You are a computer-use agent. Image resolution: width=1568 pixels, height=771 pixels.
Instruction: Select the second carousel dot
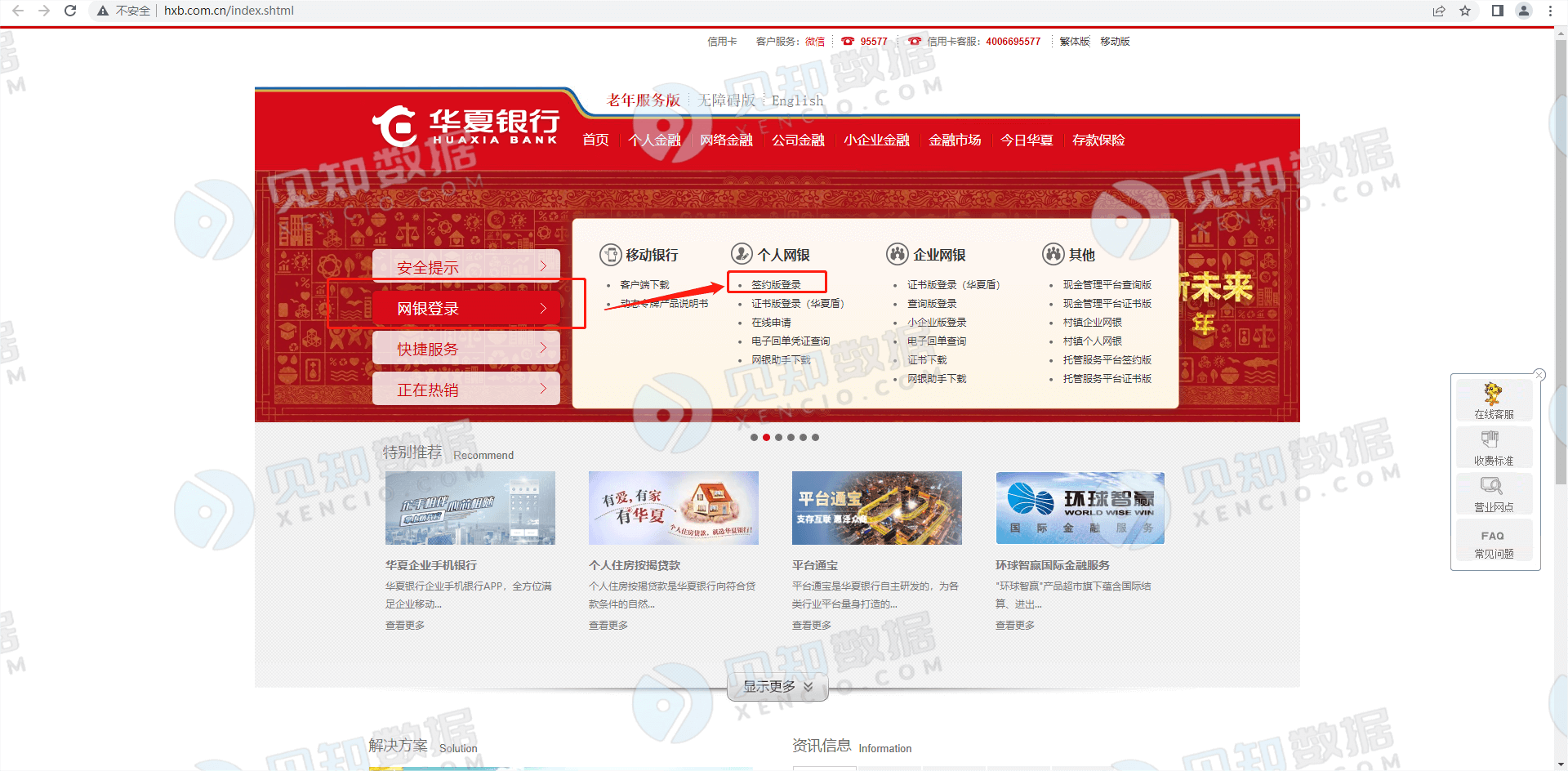[x=766, y=438]
